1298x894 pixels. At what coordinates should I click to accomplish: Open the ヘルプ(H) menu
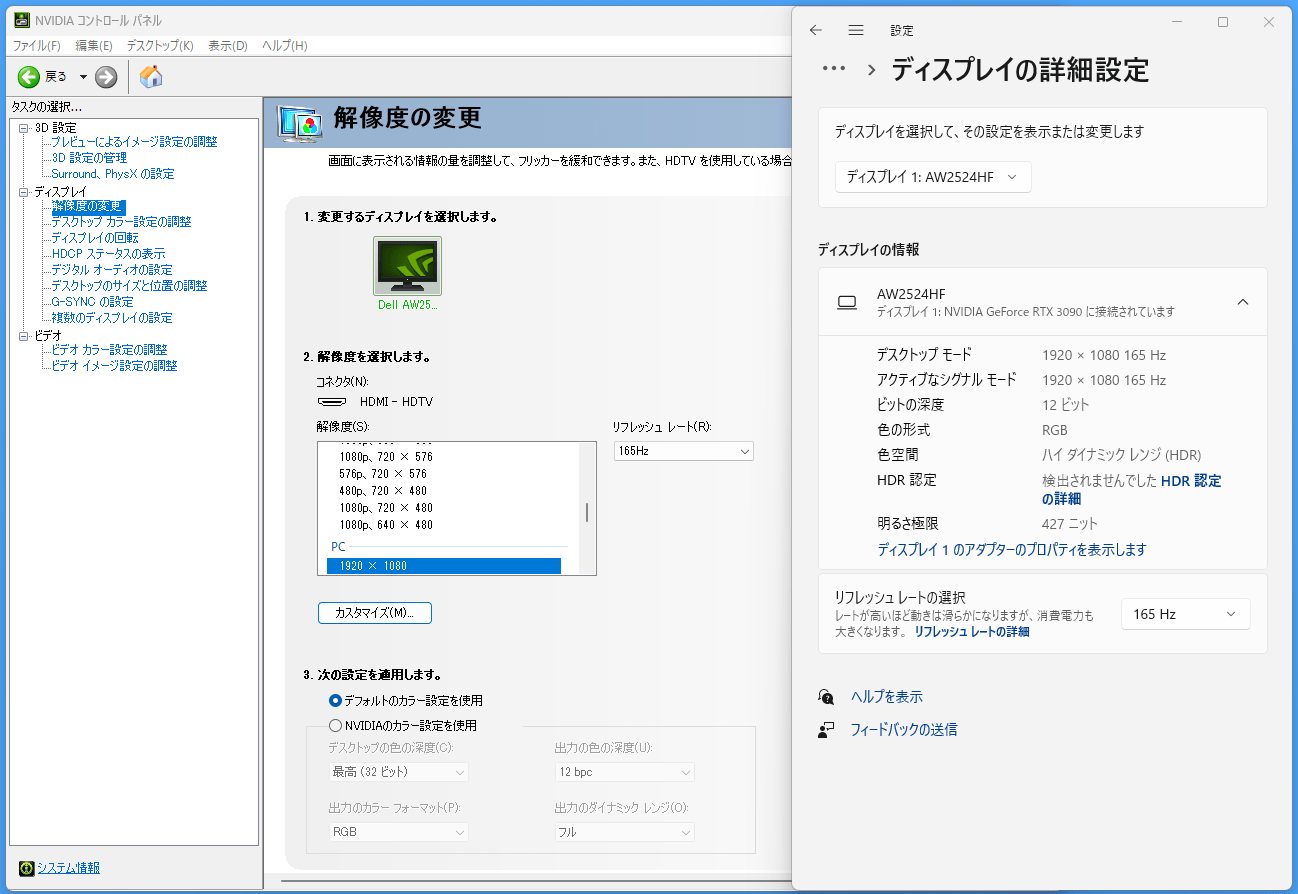[285, 46]
